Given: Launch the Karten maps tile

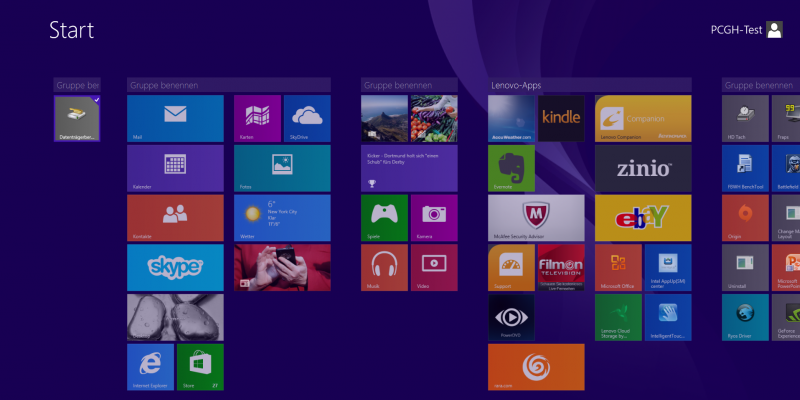Looking at the screenshot, I should (257, 118).
